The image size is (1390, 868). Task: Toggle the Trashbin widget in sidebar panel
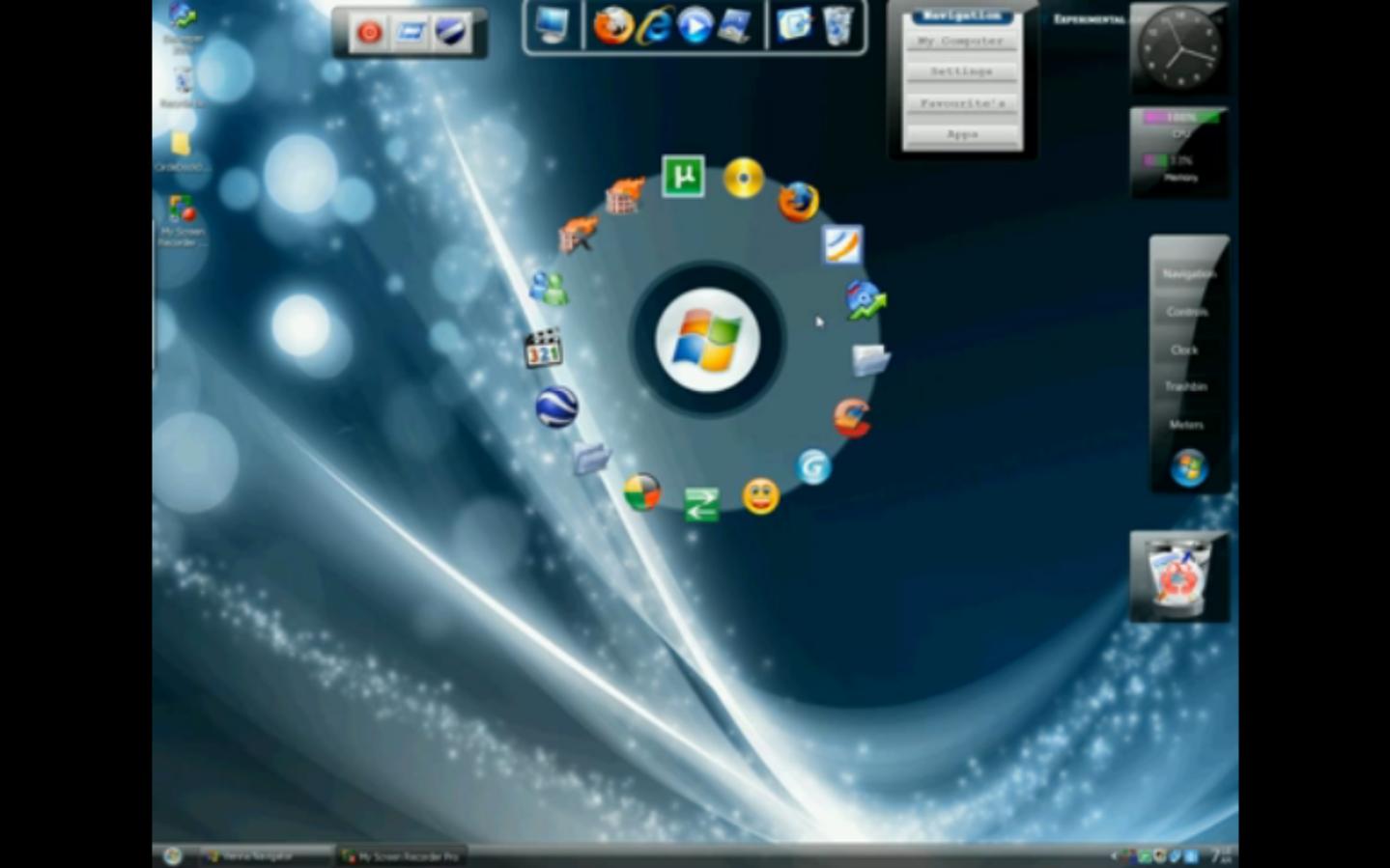pyautogui.click(x=1185, y=386)
